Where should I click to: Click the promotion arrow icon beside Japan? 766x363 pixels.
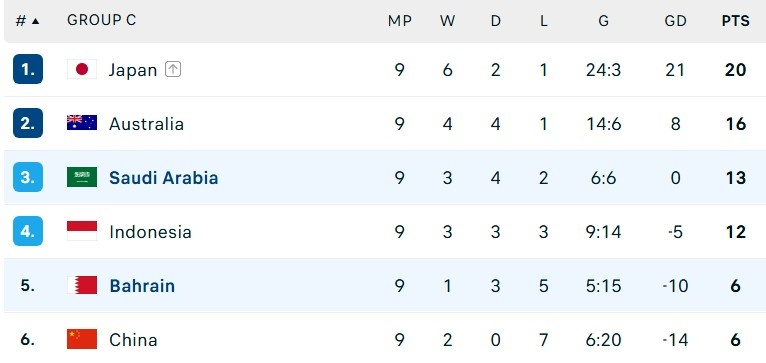click(173, 69)
